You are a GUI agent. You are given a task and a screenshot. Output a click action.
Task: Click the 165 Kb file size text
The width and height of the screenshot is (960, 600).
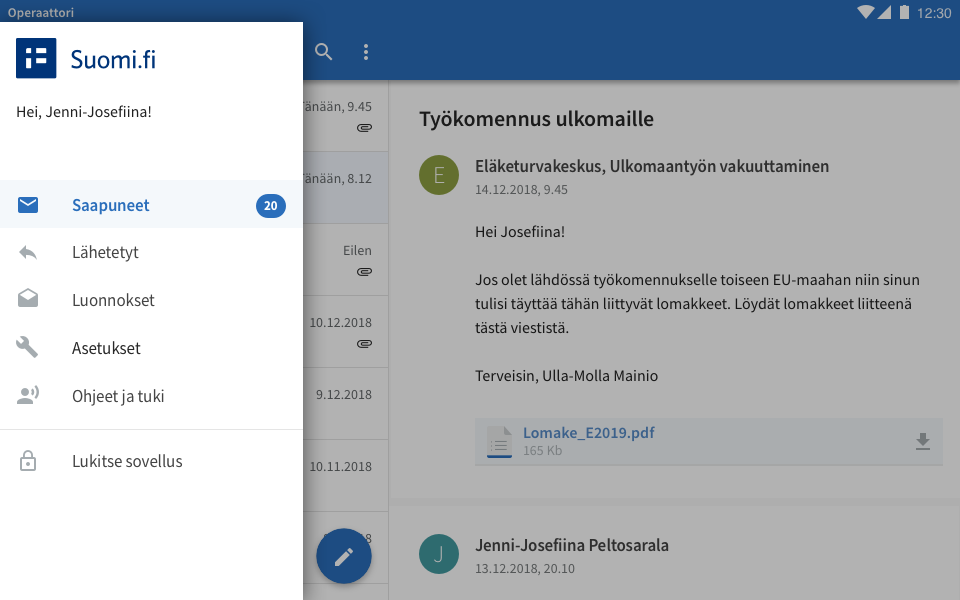[542, 451]
